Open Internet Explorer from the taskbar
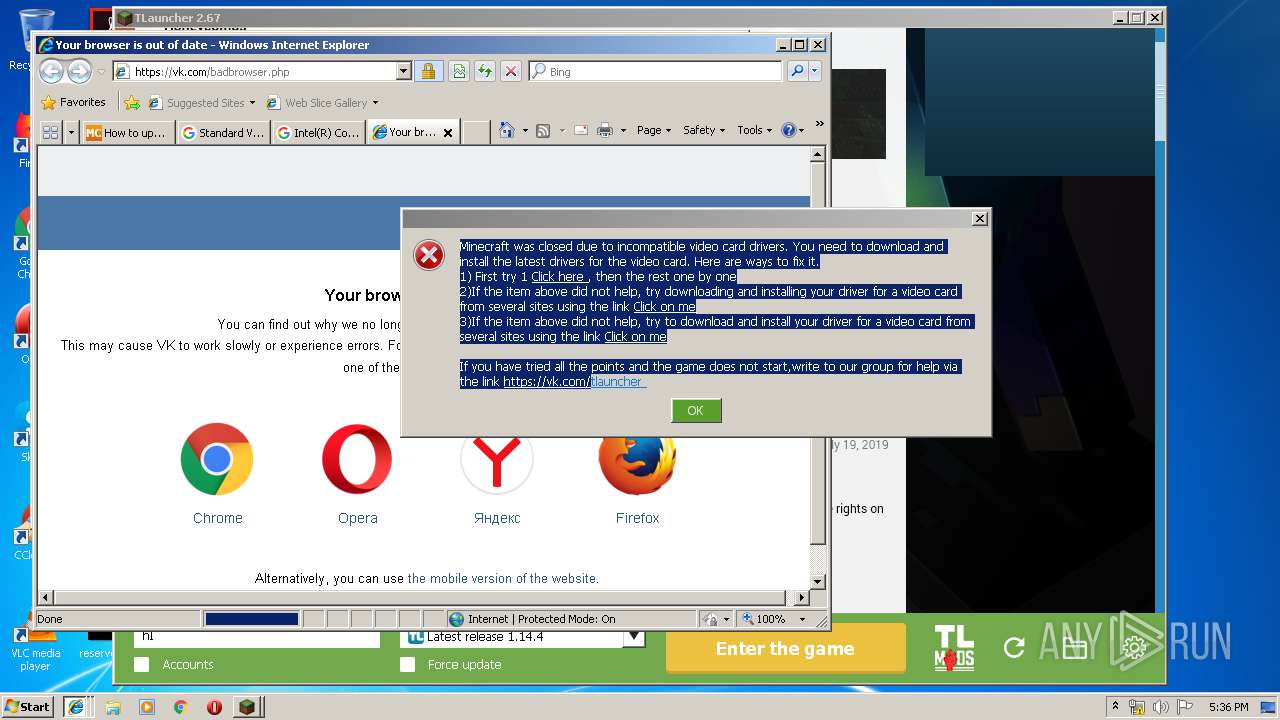Image resolution: width=1280 pixels, height=720 pixels. coord(76,706)
